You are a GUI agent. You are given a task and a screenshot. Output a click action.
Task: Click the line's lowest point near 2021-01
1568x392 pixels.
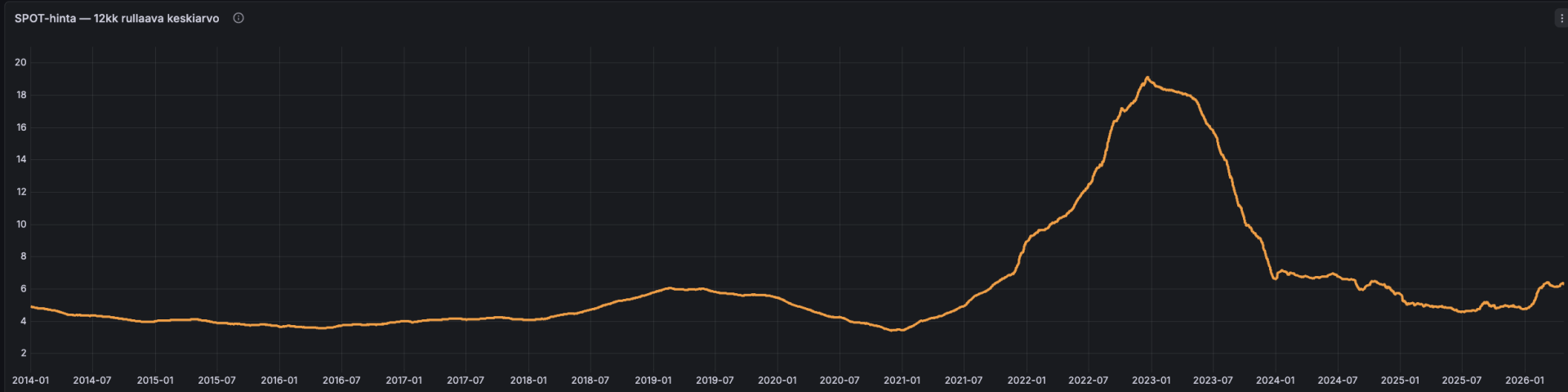click(896, 330)
